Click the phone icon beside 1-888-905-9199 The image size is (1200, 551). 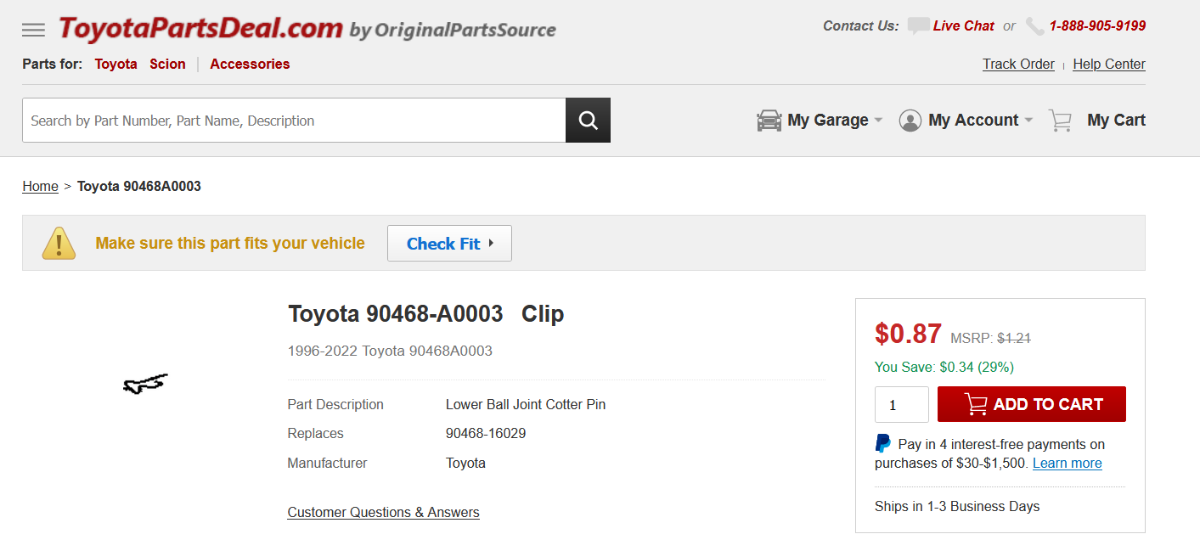click(x=1035, y=26)
